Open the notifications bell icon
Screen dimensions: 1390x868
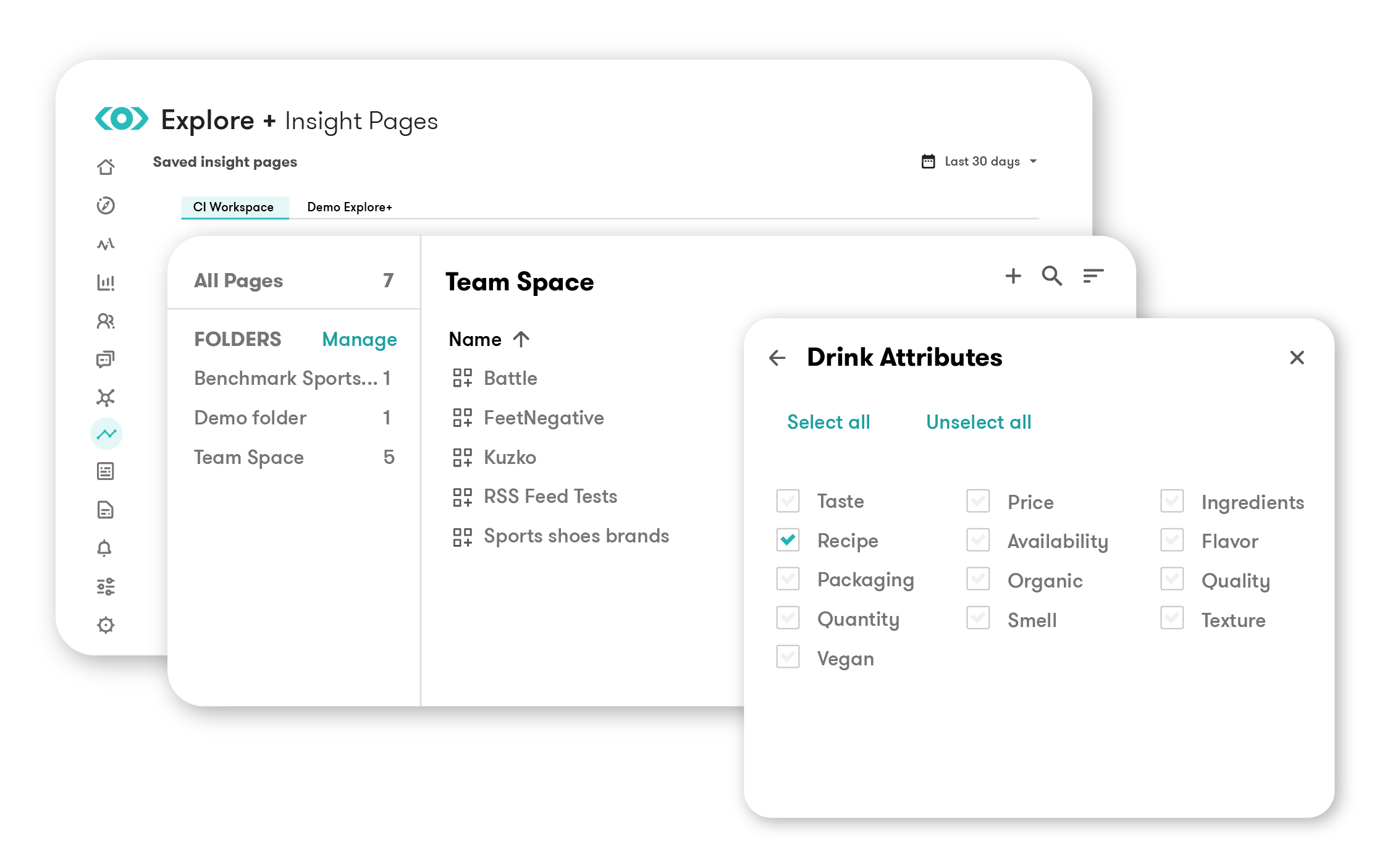(106, 547)
